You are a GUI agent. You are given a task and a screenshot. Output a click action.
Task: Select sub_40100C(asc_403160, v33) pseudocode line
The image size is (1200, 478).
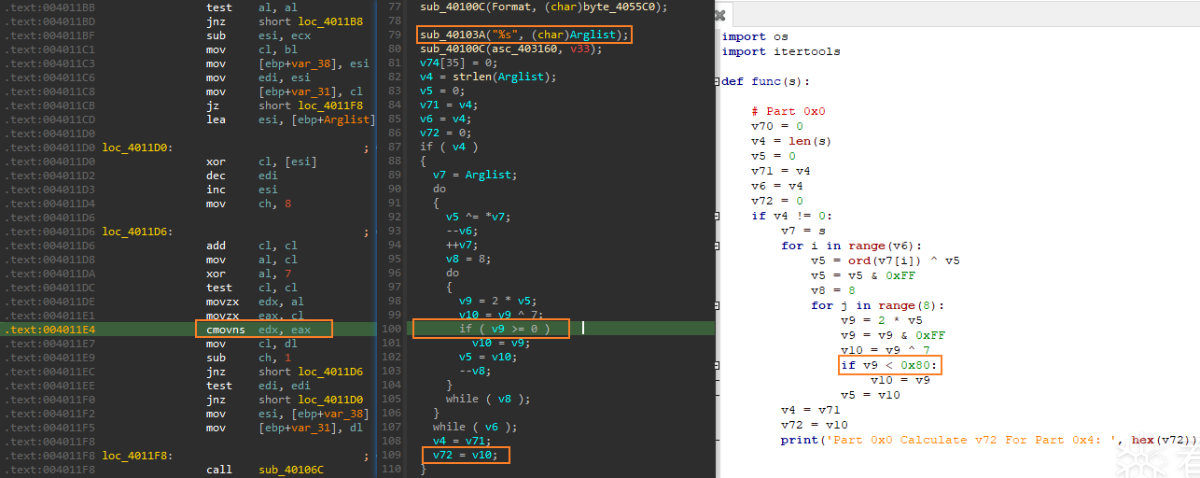511,48
